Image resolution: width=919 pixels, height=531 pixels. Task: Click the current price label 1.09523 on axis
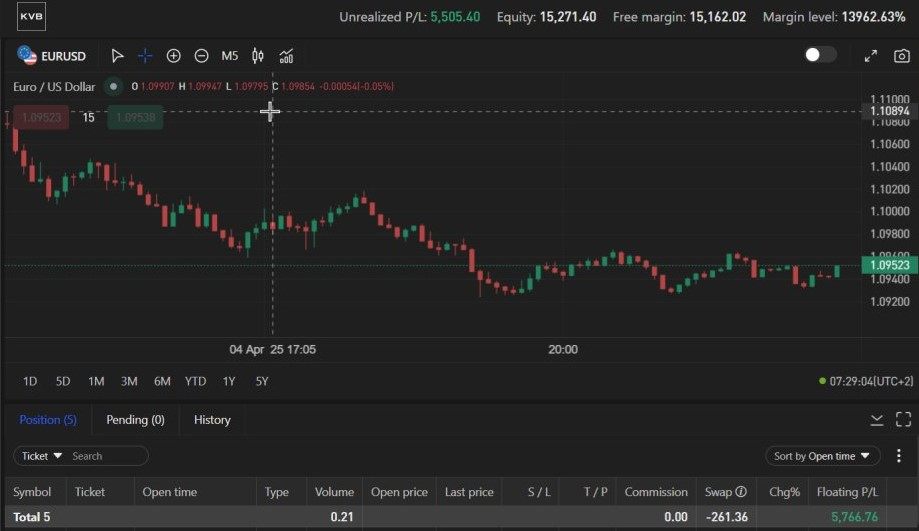[889, 266]
